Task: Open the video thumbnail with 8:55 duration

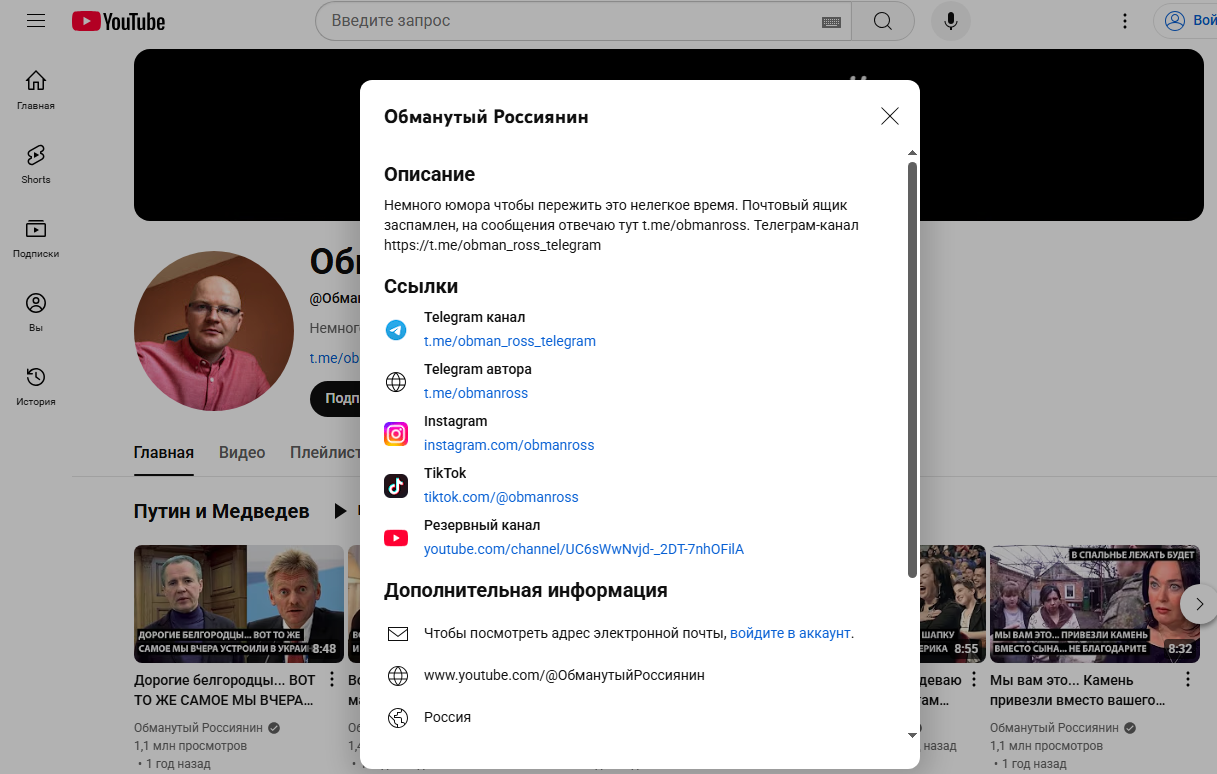Action: tap(953, 604)
